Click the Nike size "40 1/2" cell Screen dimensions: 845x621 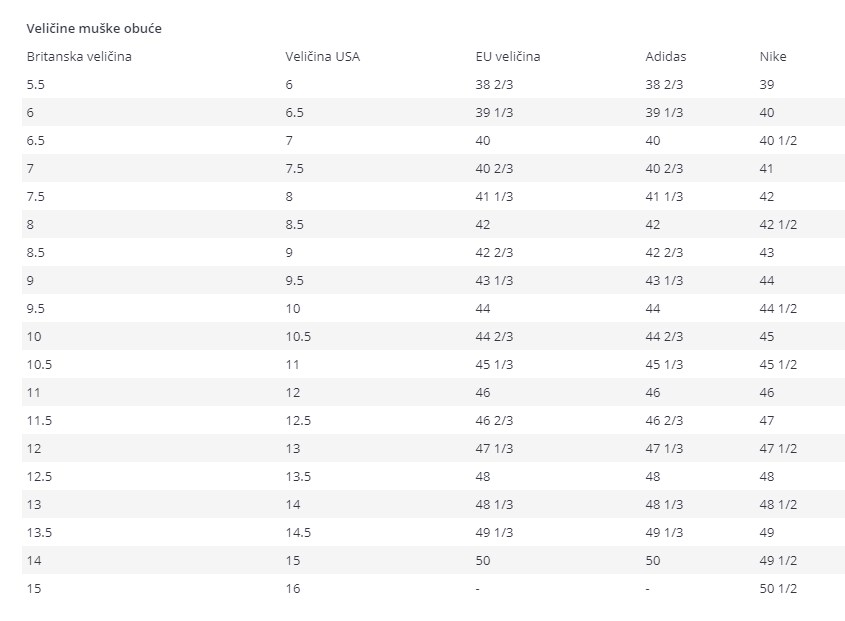778,140
